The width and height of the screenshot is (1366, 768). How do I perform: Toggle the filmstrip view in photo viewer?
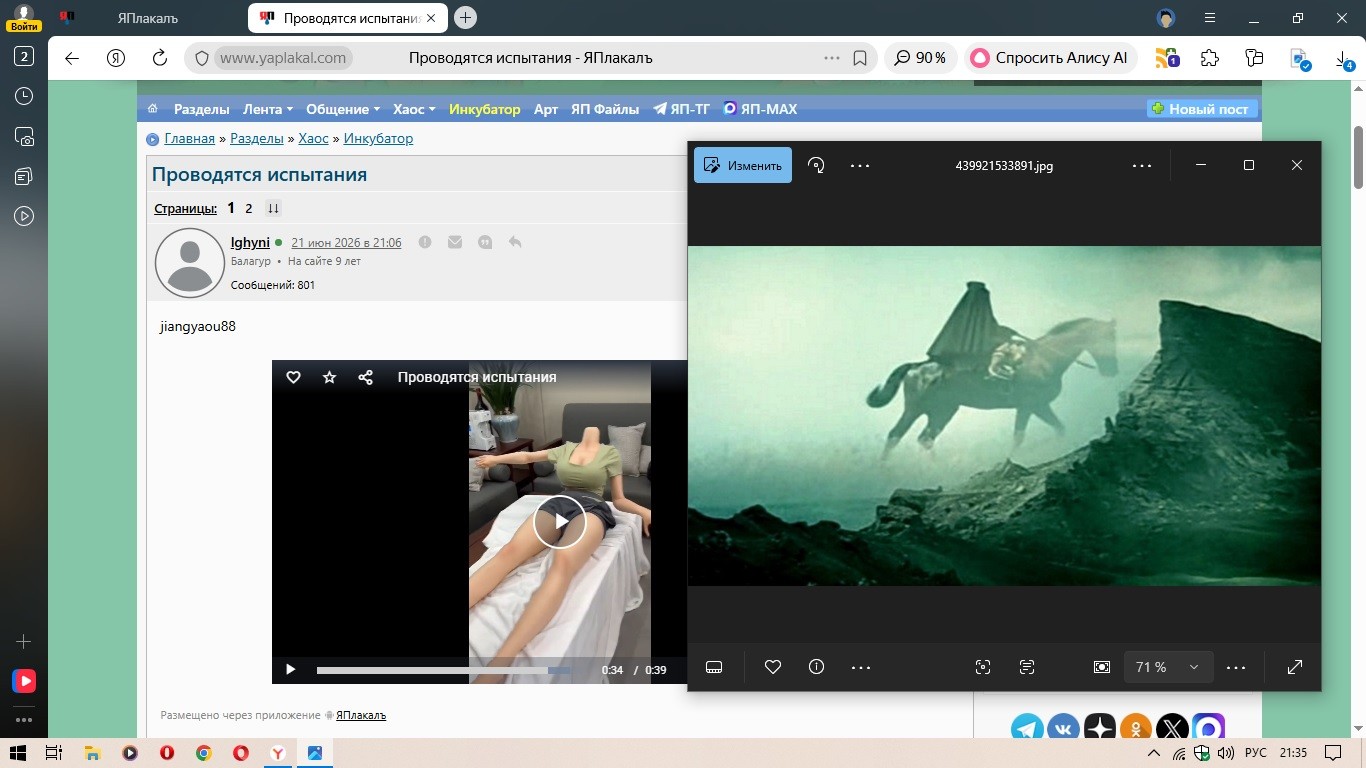(x=714, y=667)
